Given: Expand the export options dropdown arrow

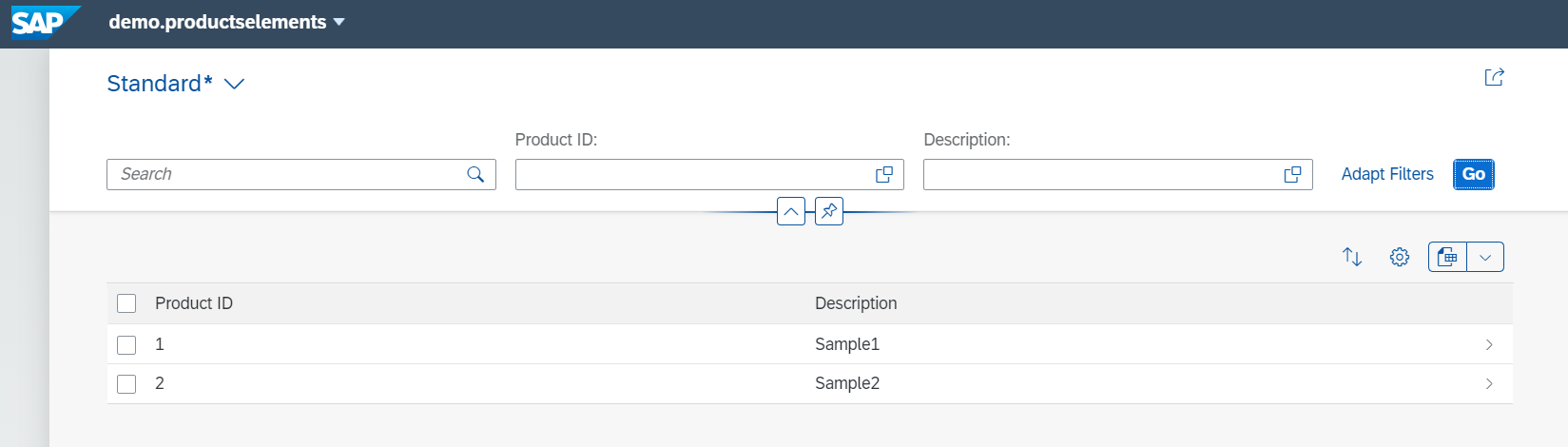Looking at the screenshot, I should coord(1485,257).
